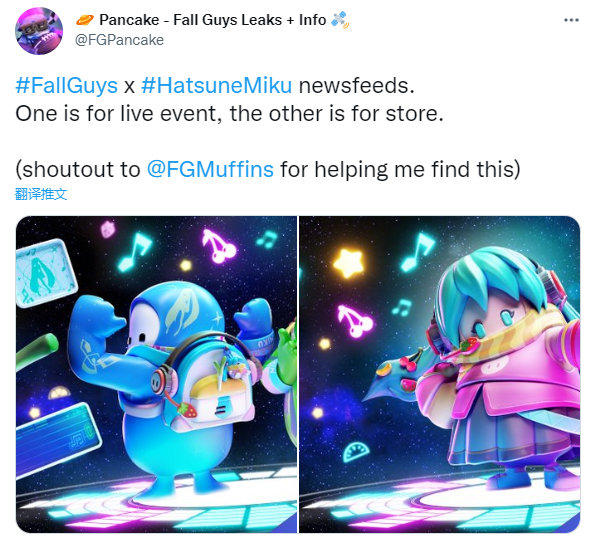This screenshot has height=551, width=597.
Task: Click the neon cherry icon in left image
Action: click(x=219, y=246)
